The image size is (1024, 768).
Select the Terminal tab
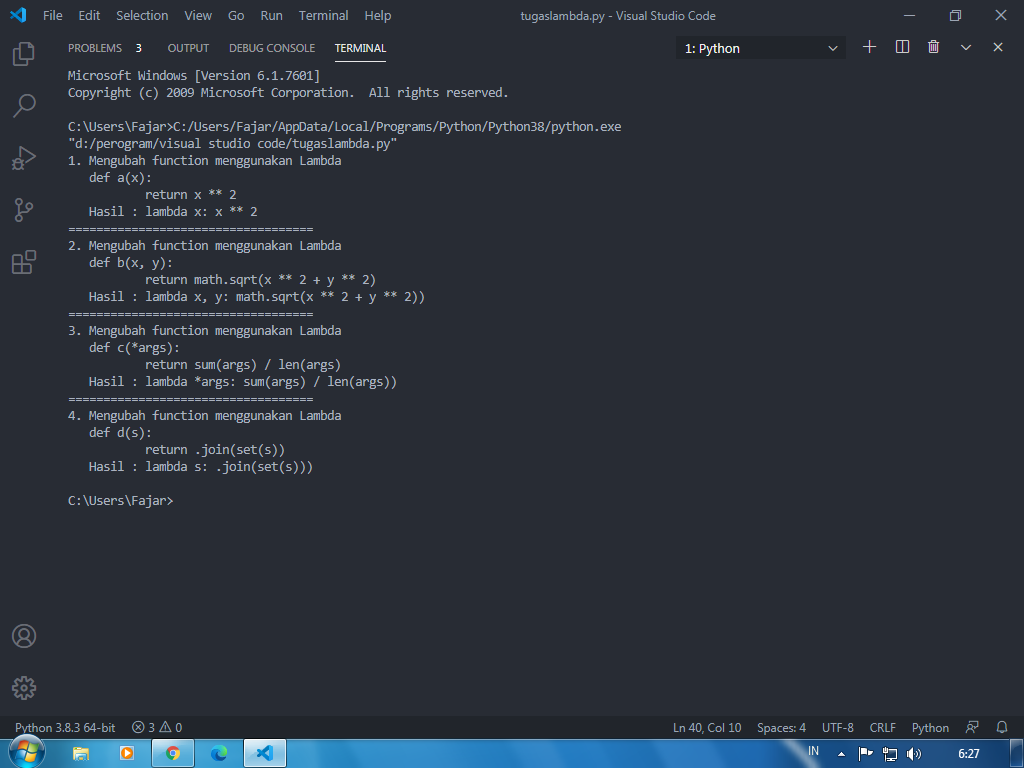click(360, 48)
